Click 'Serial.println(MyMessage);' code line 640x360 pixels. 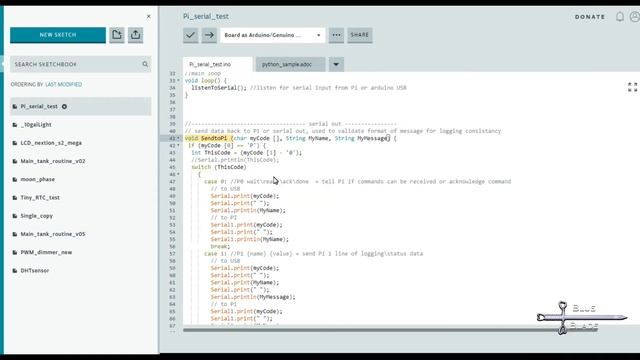click(253, 297)
